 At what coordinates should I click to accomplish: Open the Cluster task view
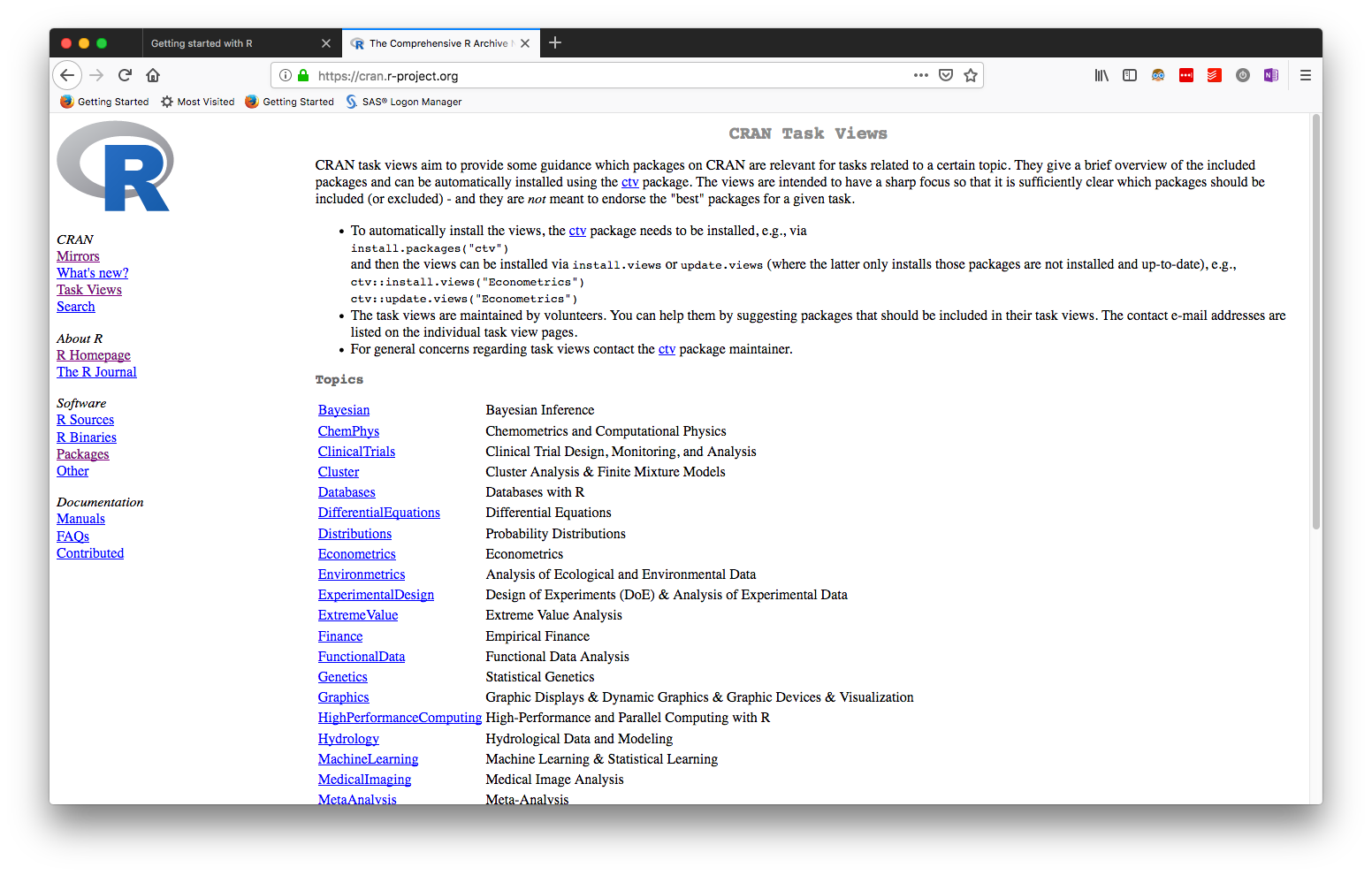[x=339, y=472]
